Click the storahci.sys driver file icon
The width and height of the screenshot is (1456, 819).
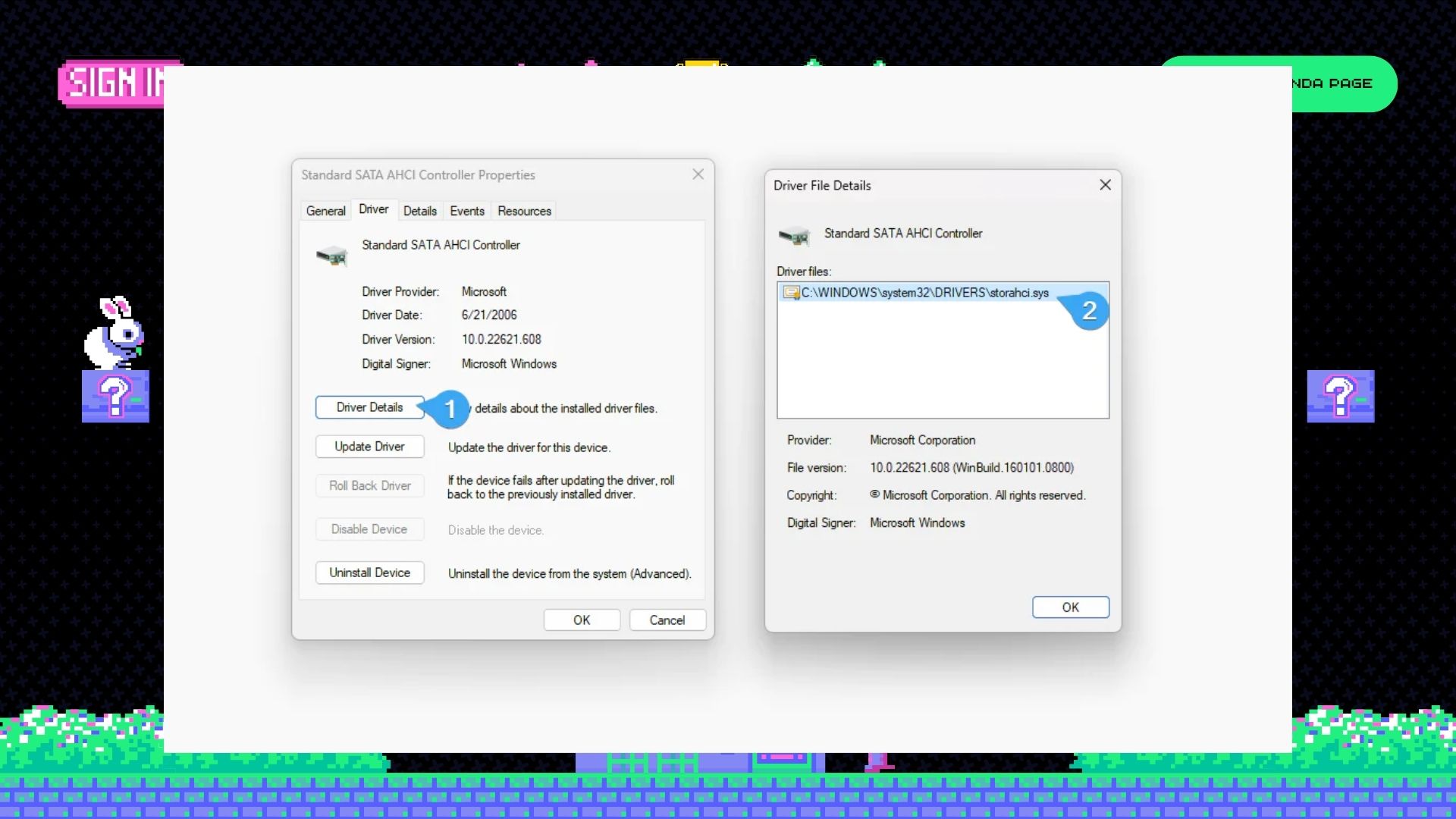click(x=791, y=293)
